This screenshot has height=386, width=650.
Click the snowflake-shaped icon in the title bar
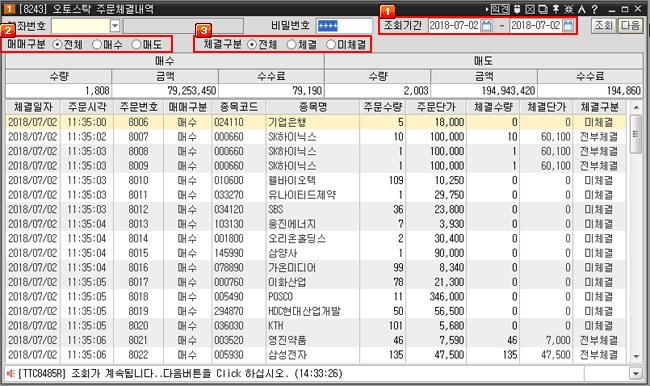[568, 9]
